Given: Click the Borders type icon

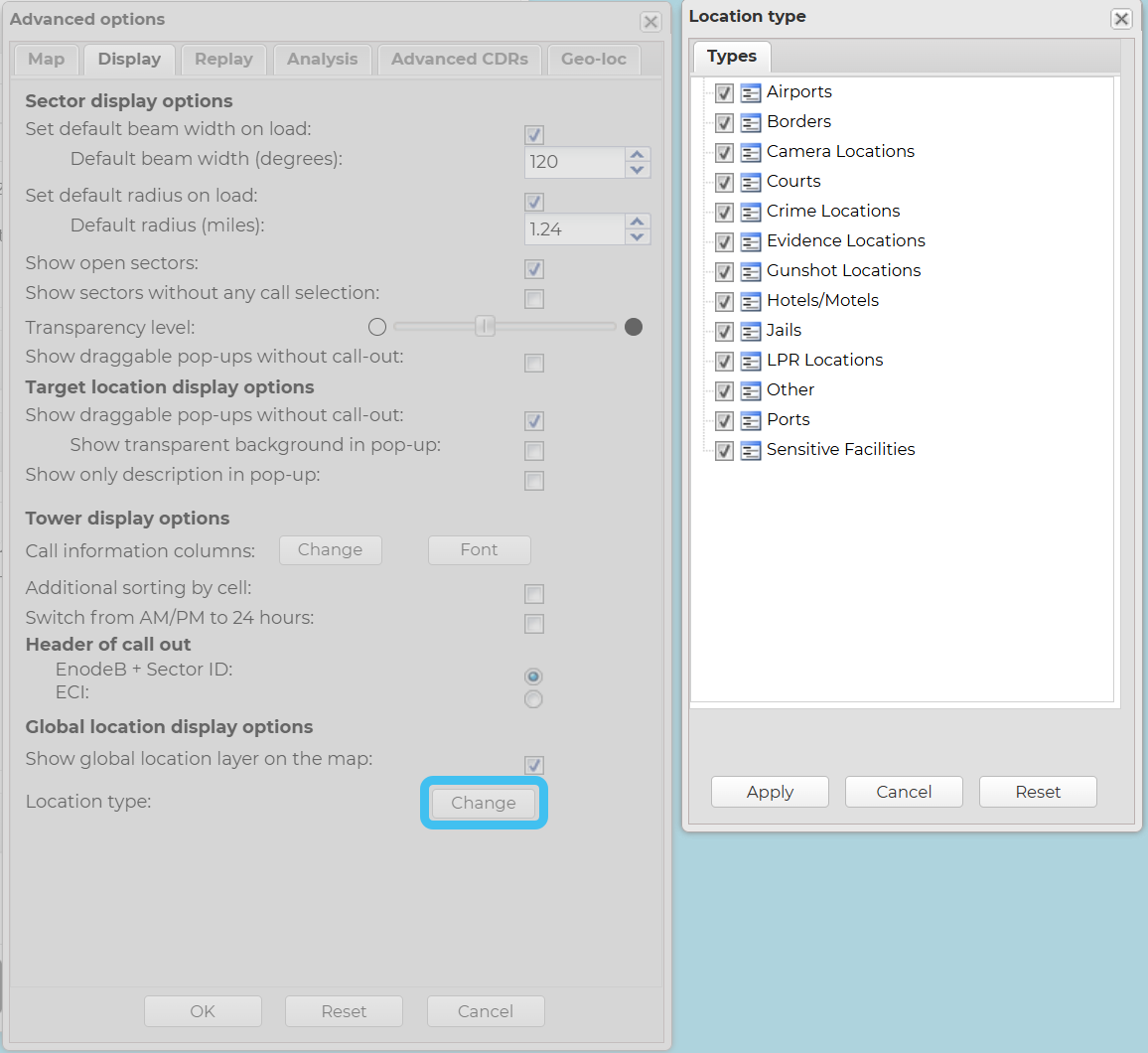Looking at the screenshot, I should [x=751, y=123].
